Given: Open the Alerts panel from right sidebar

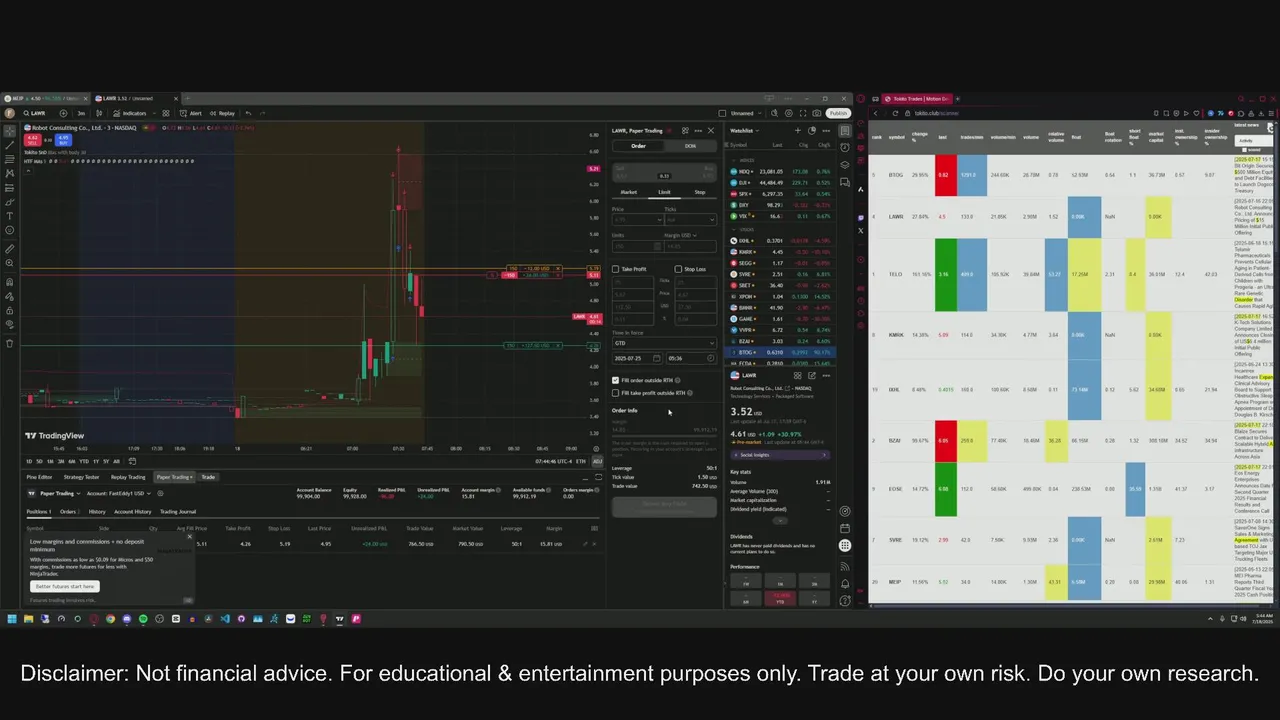Looking at the screenshot, I should point(845,148).
